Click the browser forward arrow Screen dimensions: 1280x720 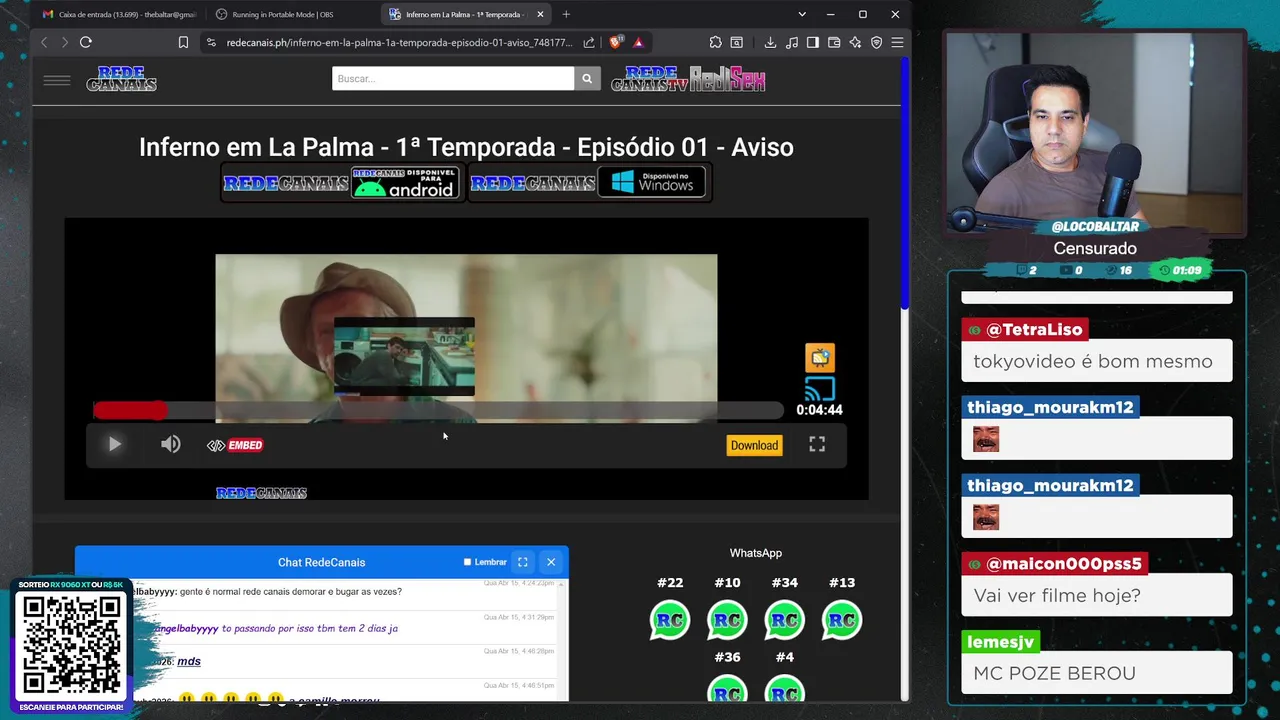coord(65,42)
